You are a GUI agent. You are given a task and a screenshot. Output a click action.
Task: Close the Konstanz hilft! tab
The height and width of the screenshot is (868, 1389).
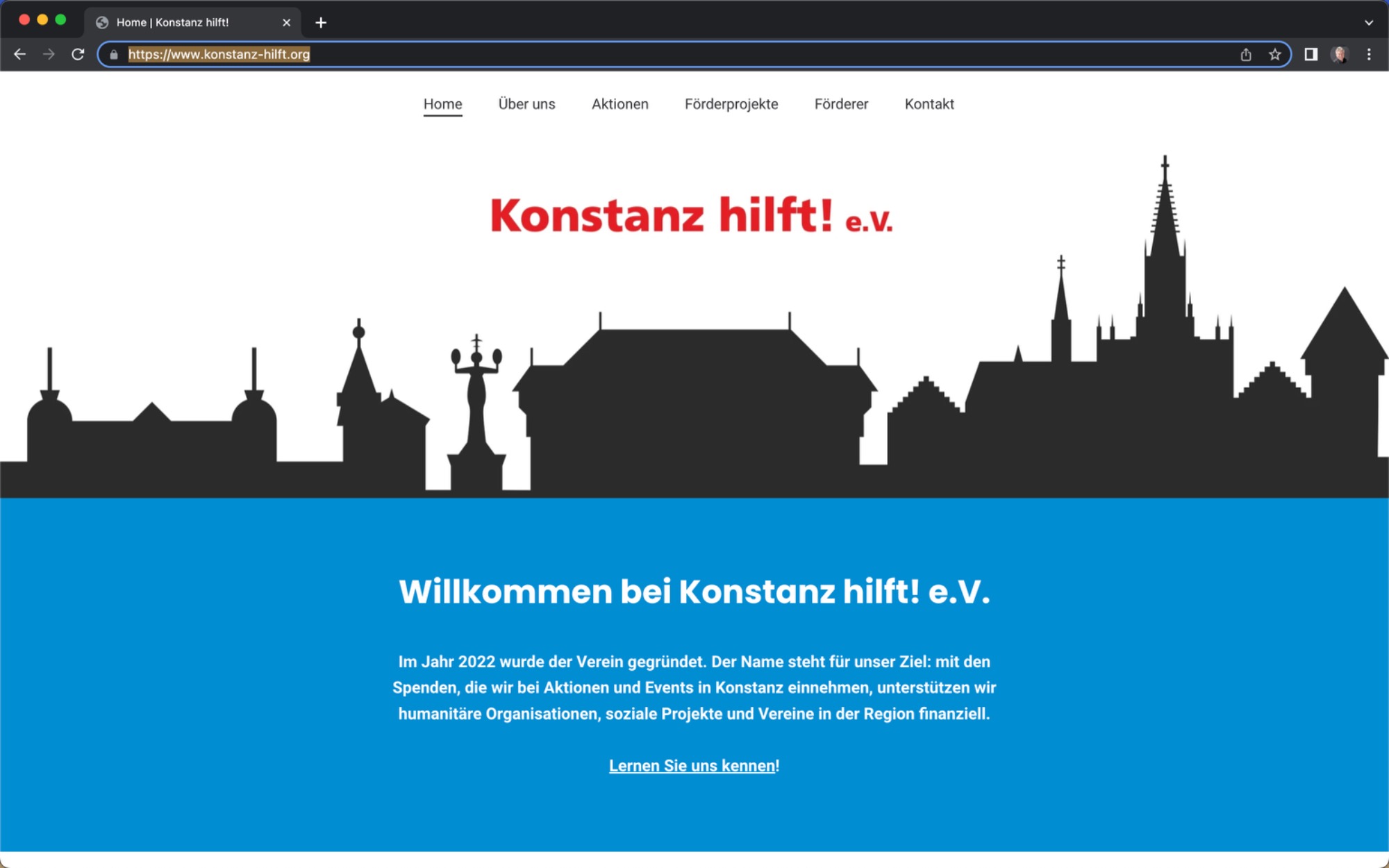click(286, 22)
